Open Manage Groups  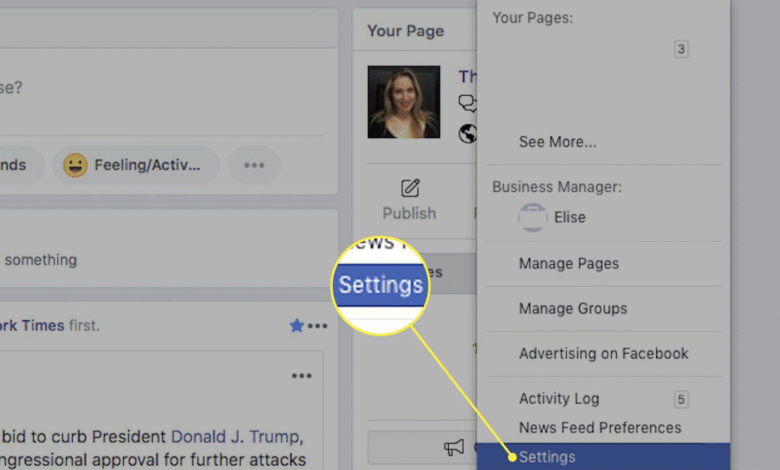click(x=573, y=308)
